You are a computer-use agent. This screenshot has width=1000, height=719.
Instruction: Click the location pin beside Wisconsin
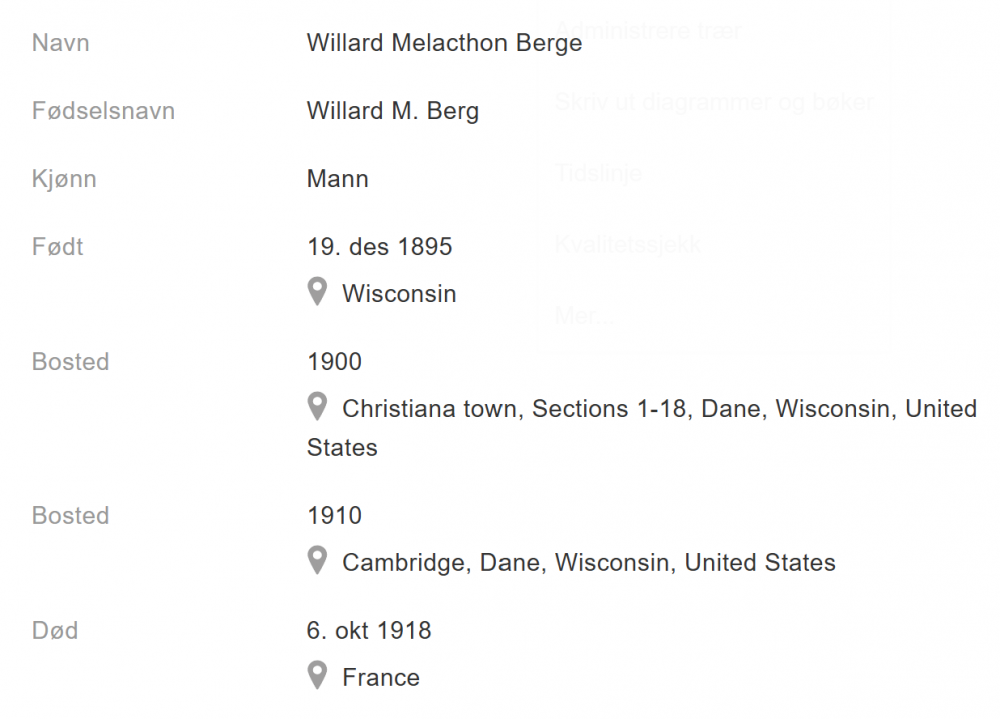pyautogui.click(x=317, y=292)
